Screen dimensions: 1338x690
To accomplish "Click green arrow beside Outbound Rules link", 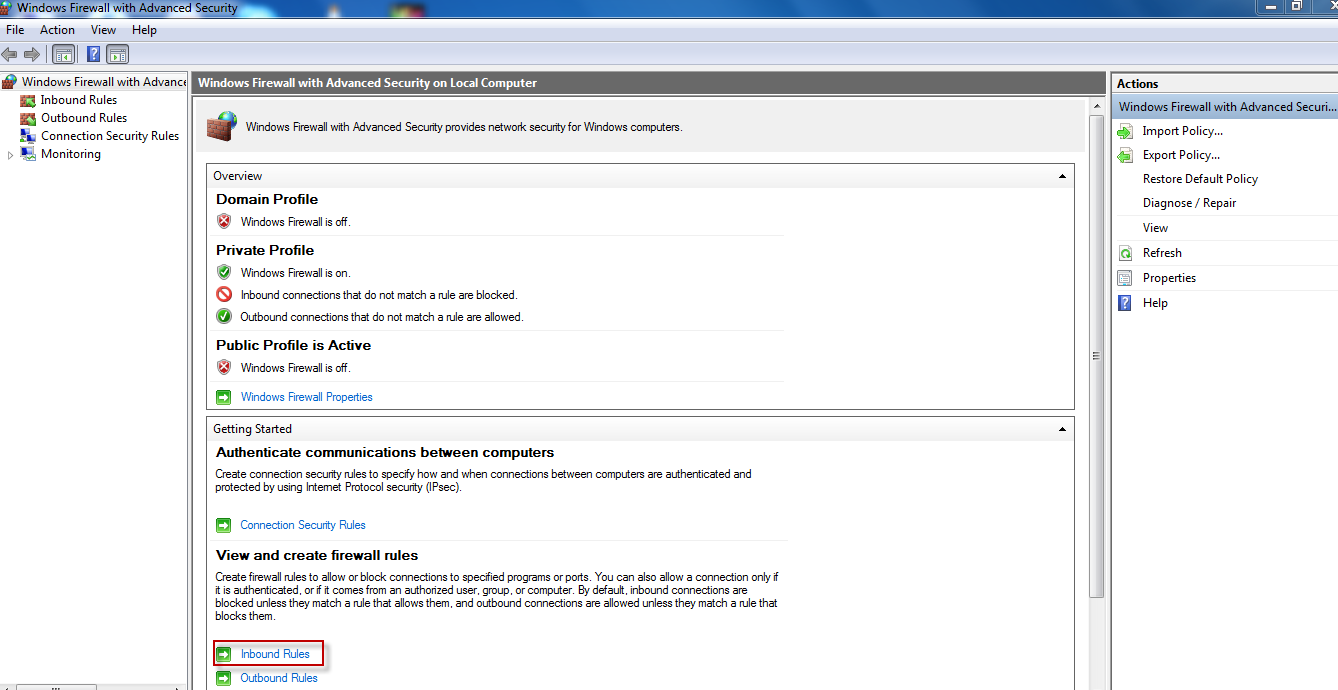I will coord(224,678).
